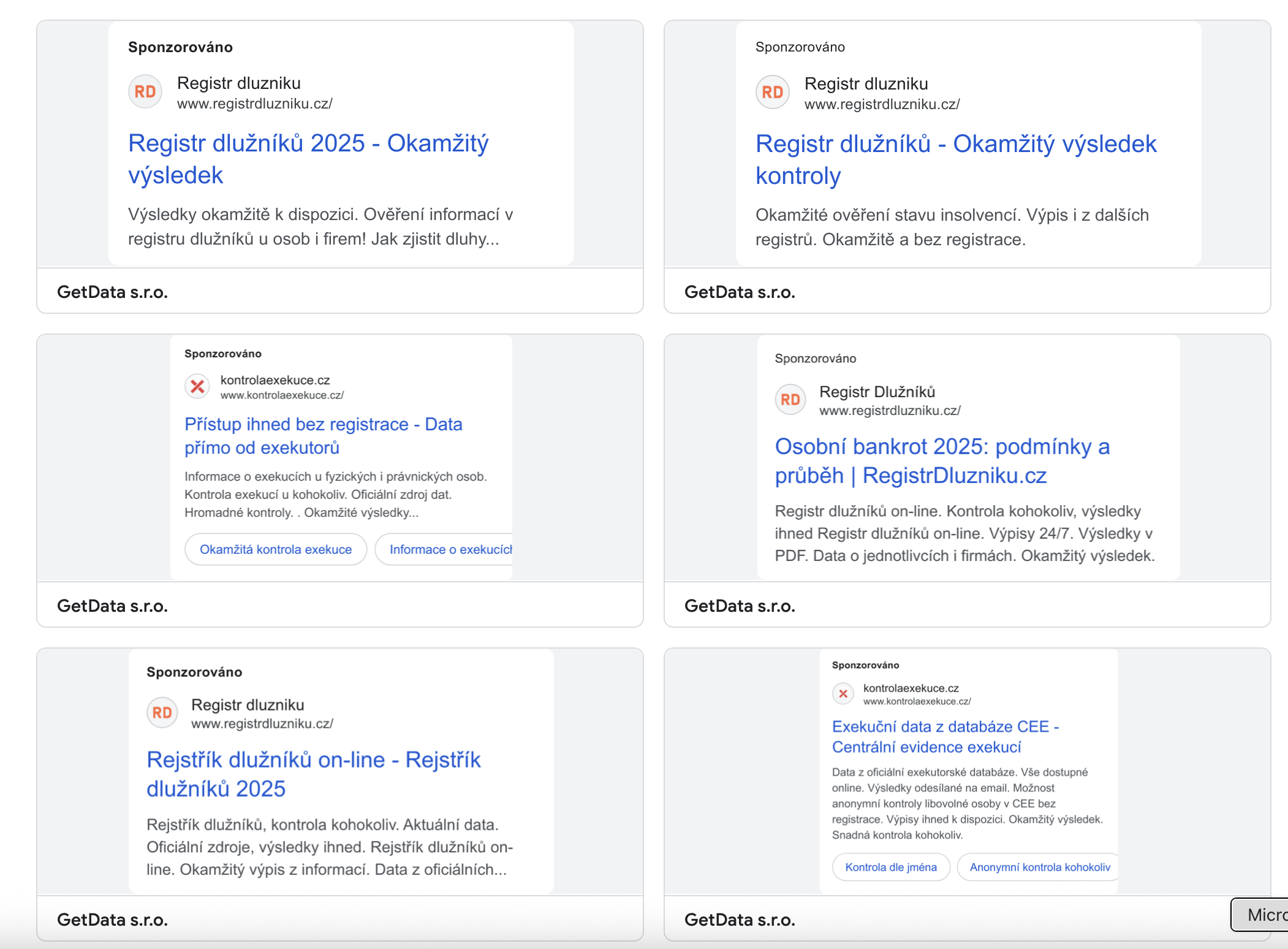Open 'Rejstřík dlužníků on-line - Rejstřík dlužníků 2025' headline
This screenshot has width=1288, height=949.
[x=314, y=774]
